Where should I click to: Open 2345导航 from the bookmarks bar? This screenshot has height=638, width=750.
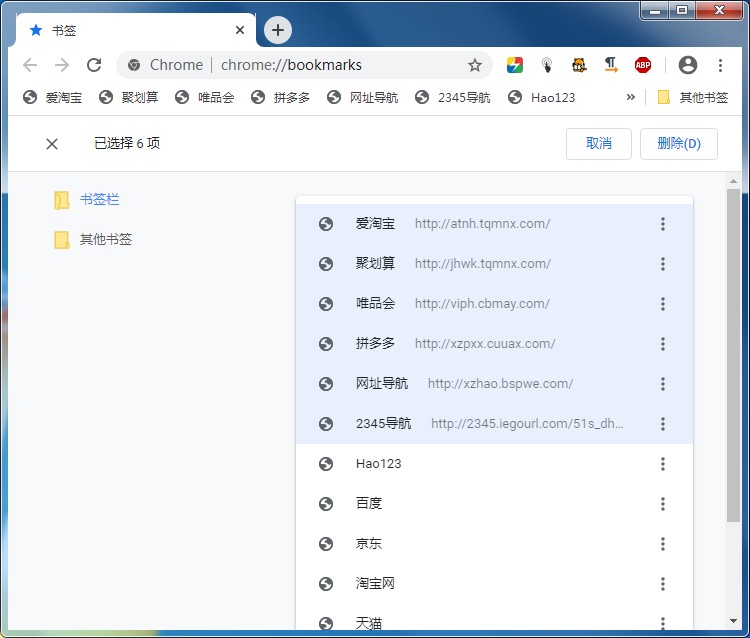pyautogui.click(x=452, y=98)
